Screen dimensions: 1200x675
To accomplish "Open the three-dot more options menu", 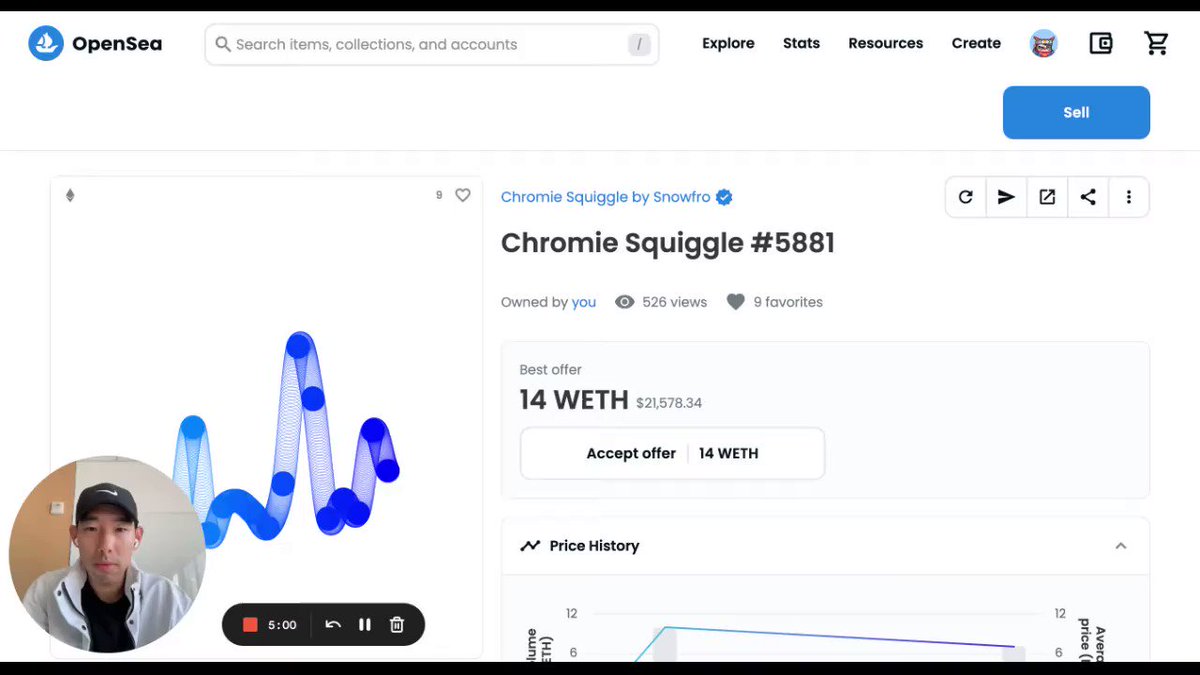I will point(1128,197).
